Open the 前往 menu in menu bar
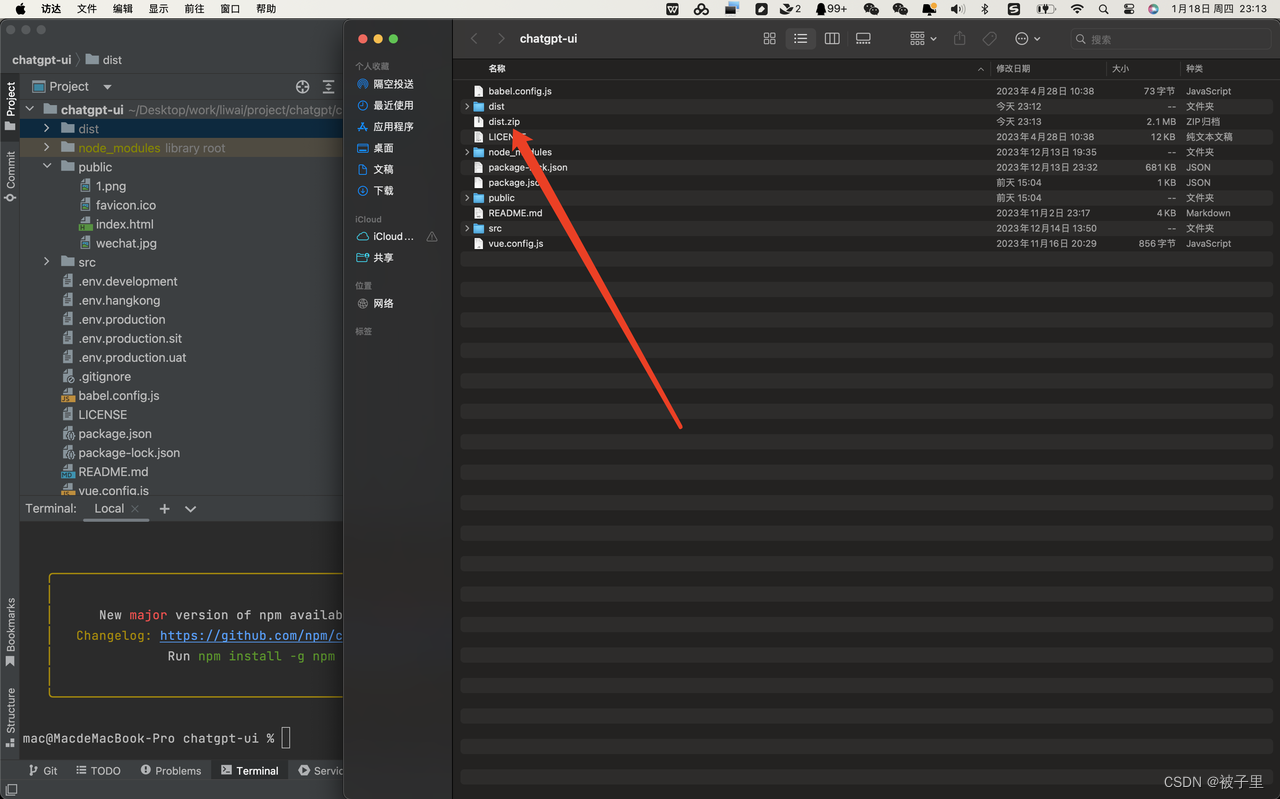This screenshot has height=799, width=1280. 194,9
